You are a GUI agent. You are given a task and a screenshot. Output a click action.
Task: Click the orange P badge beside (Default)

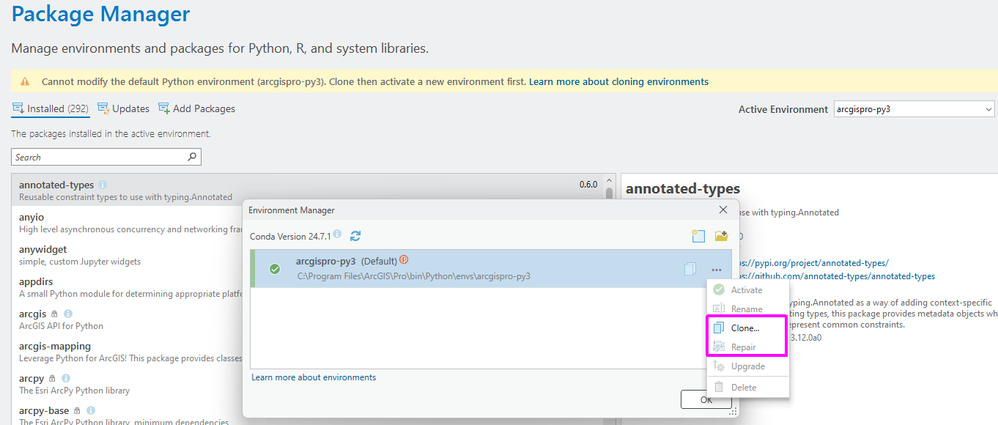click(x=404, y=260)
